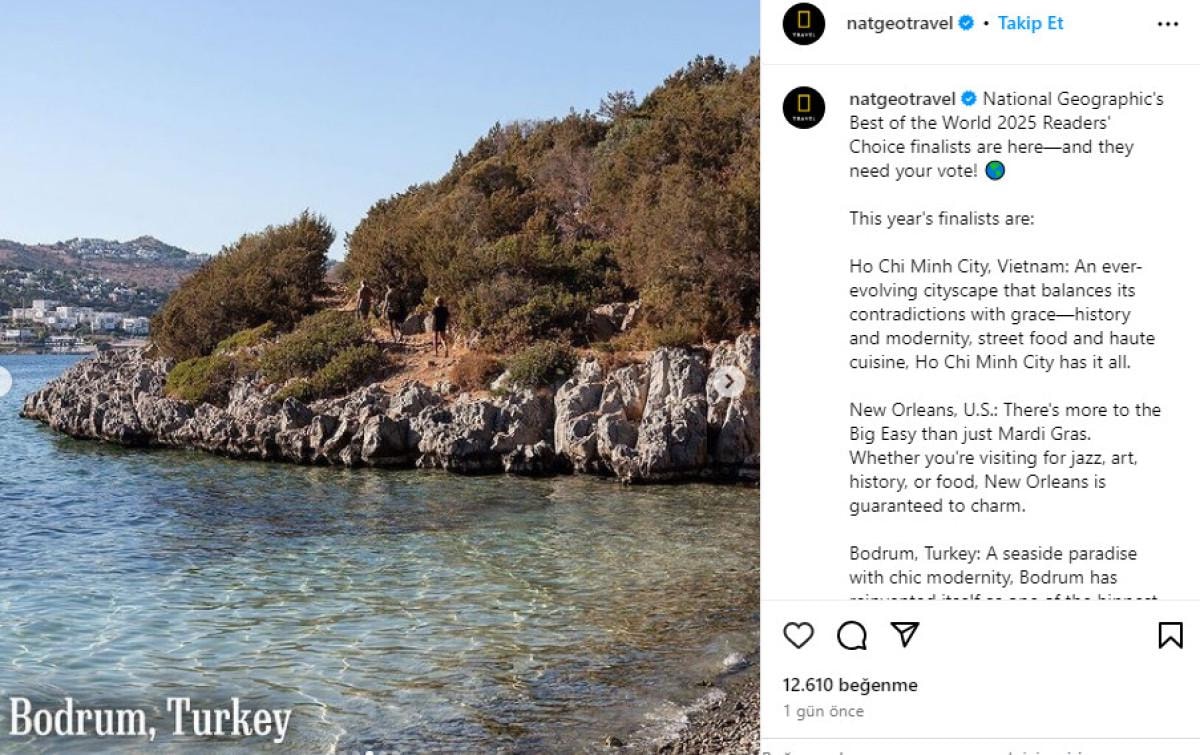Open the natgeotravel username in the header
Viewport: 1200px width, 755px height.
click(899, 23)
